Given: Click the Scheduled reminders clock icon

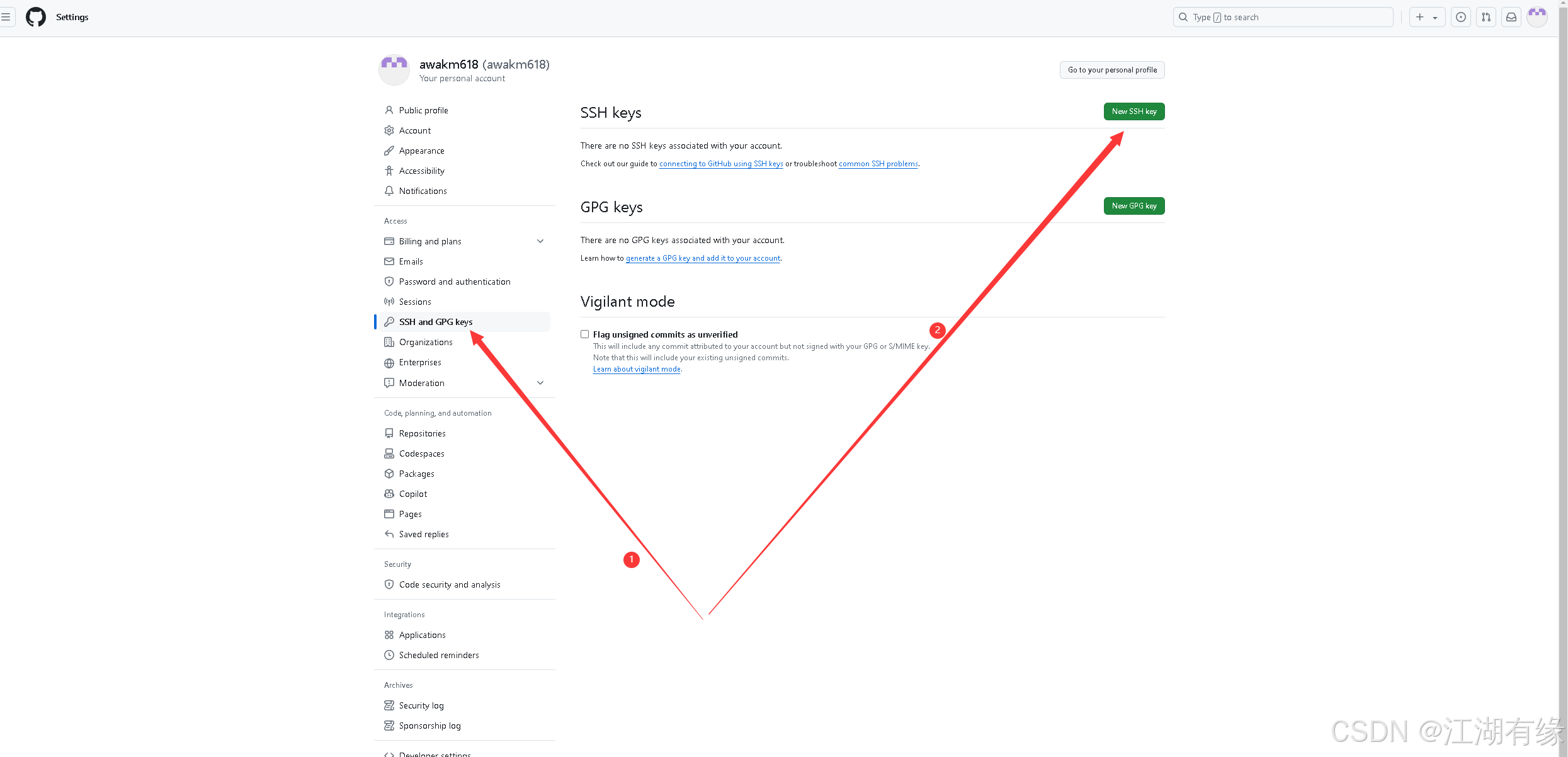Looking at the screenshot, I should pos(389,655).
